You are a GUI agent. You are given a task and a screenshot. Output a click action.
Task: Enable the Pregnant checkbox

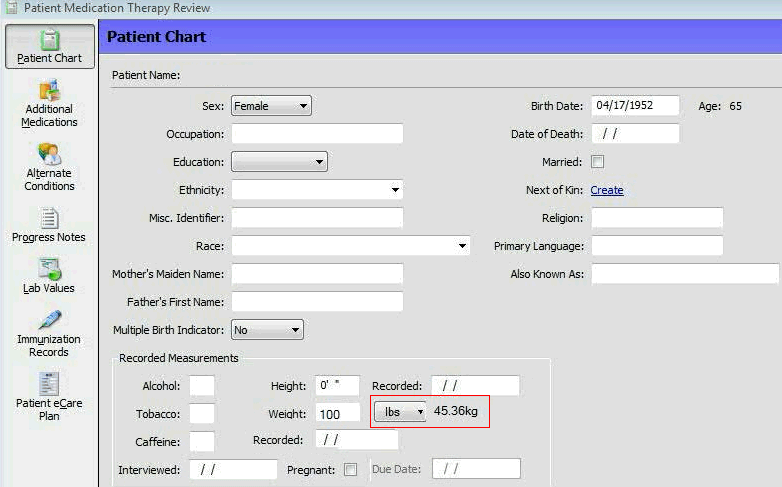click(350, 469)
